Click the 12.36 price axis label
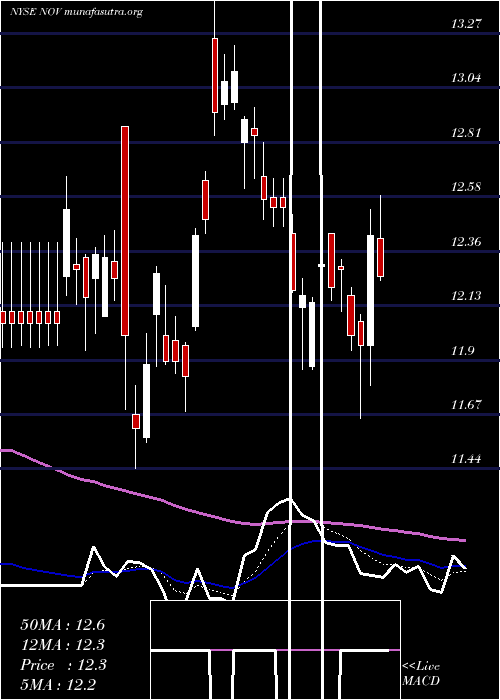The width and height of the screenshot is (500, 700). click(x=467, y=242)
